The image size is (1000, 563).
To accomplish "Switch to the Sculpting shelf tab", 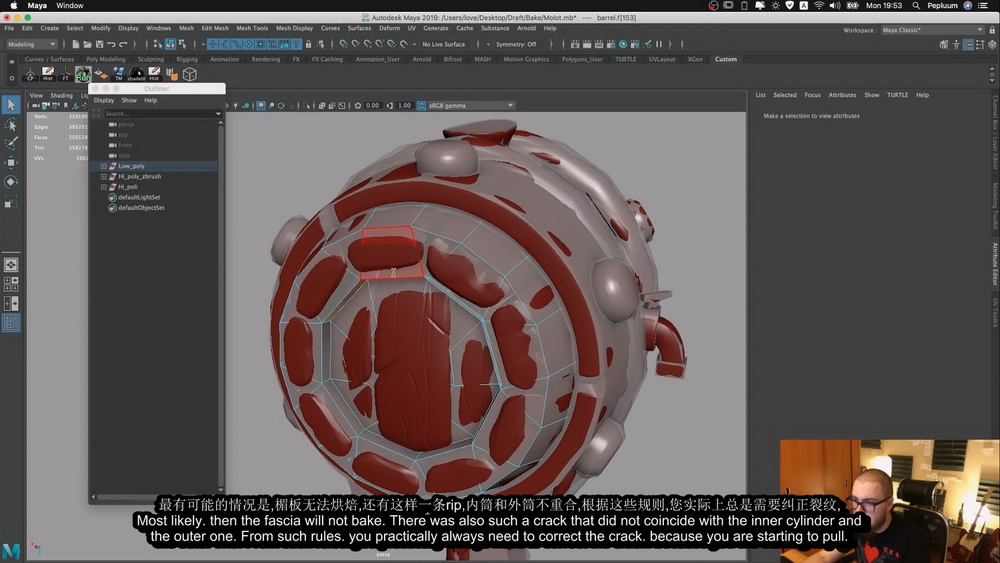I will point(151,59).
